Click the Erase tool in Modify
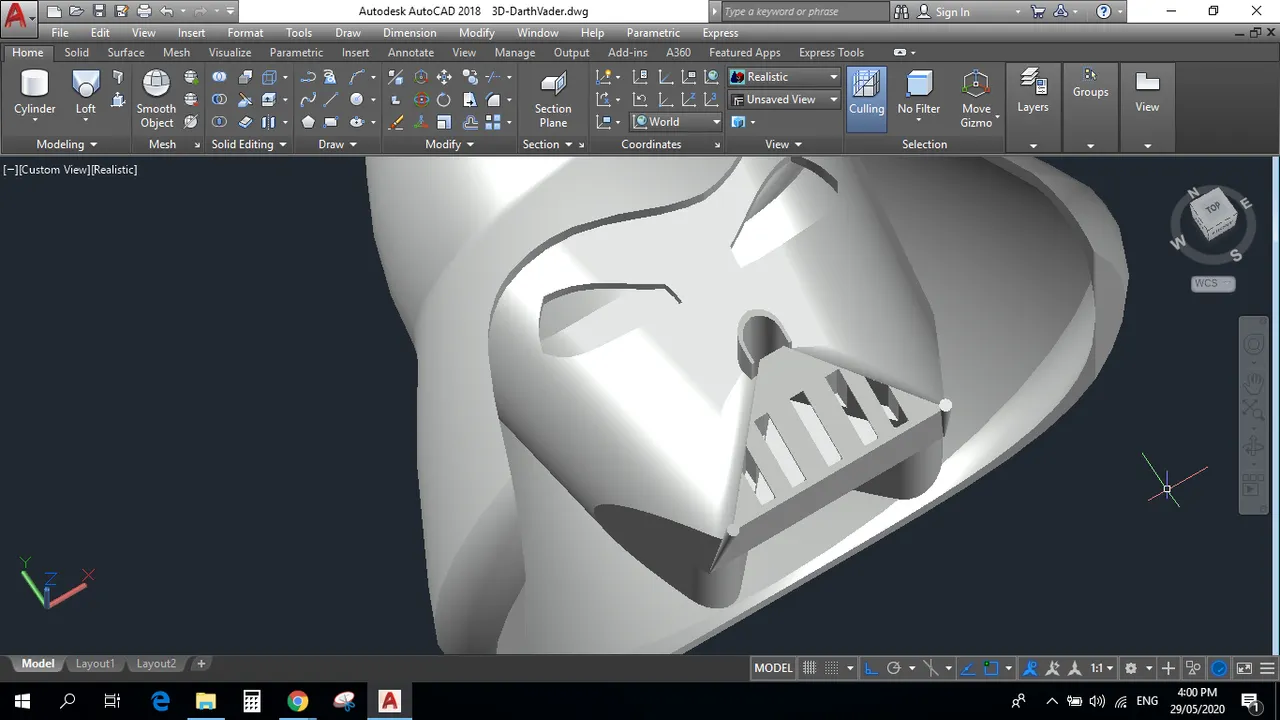The height and width of the screenshot is (720, 1280). click(x=396, y=122)
